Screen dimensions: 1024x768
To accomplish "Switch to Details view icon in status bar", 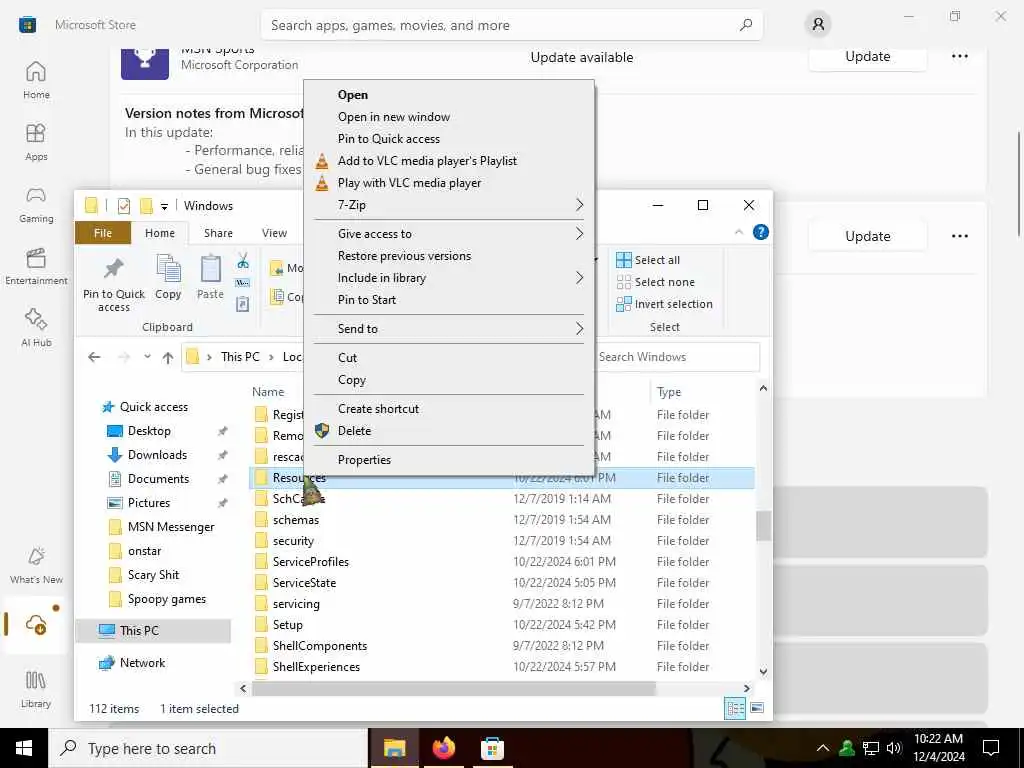I will tap(735, 709).
